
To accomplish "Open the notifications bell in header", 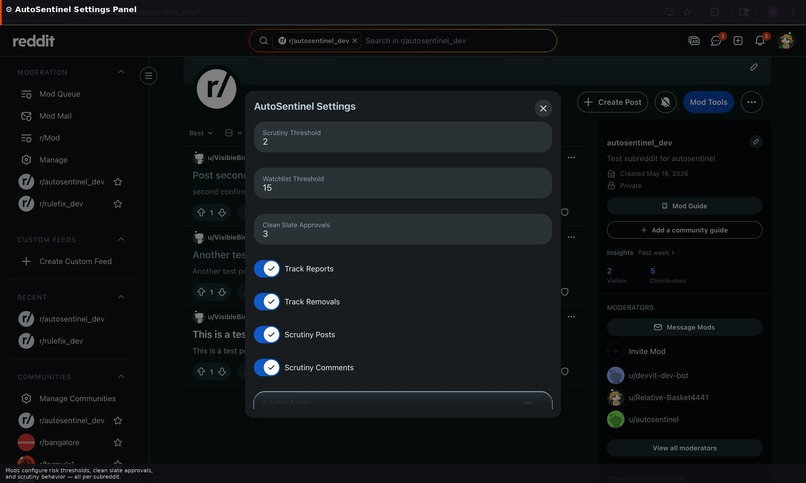I will (x=760, y=41).
